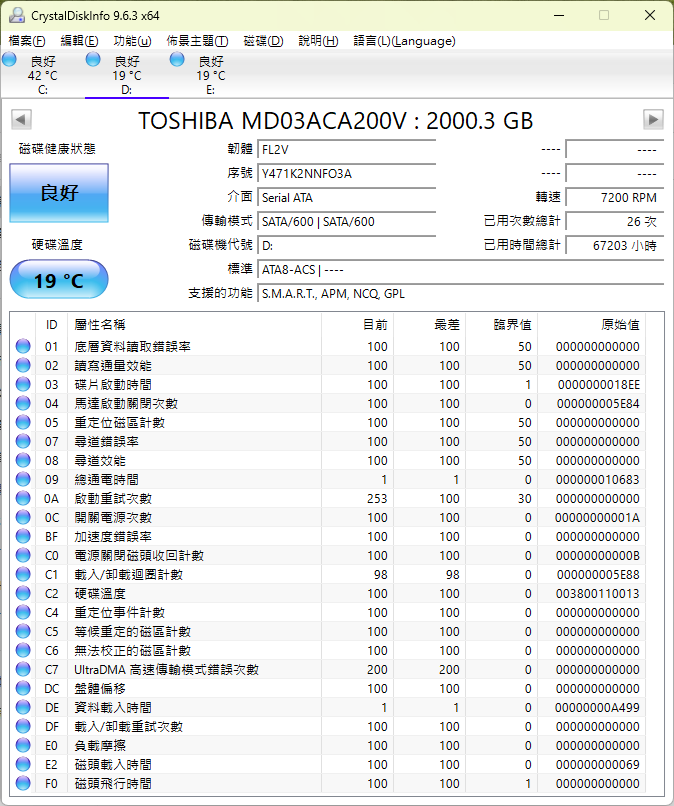Close the CrystalDiskInfo window
Image resolution: width=674 pixels, height=806 pixels.
[x=650, y=15]
